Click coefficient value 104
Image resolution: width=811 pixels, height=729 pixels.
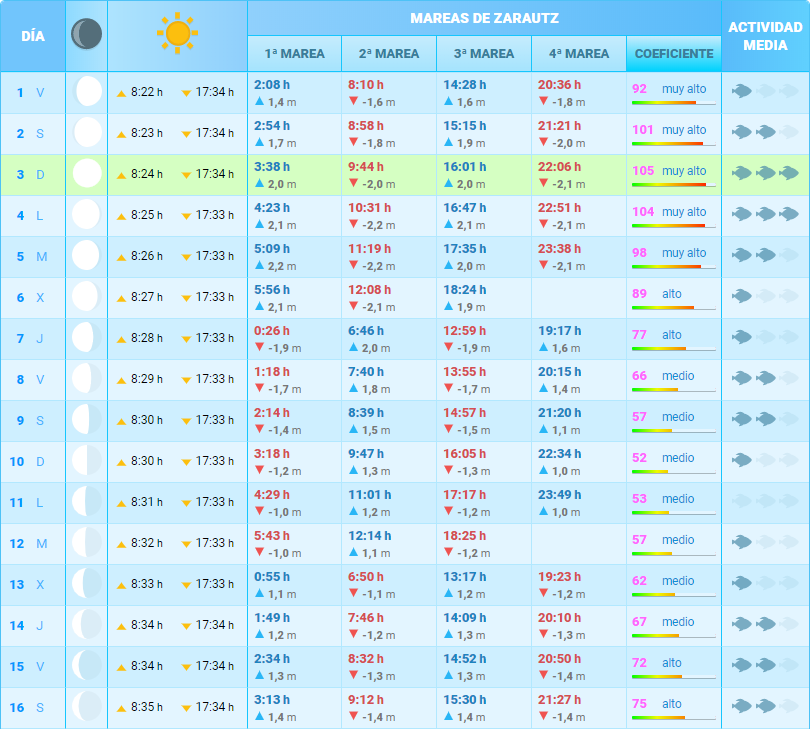coord(643,212)
